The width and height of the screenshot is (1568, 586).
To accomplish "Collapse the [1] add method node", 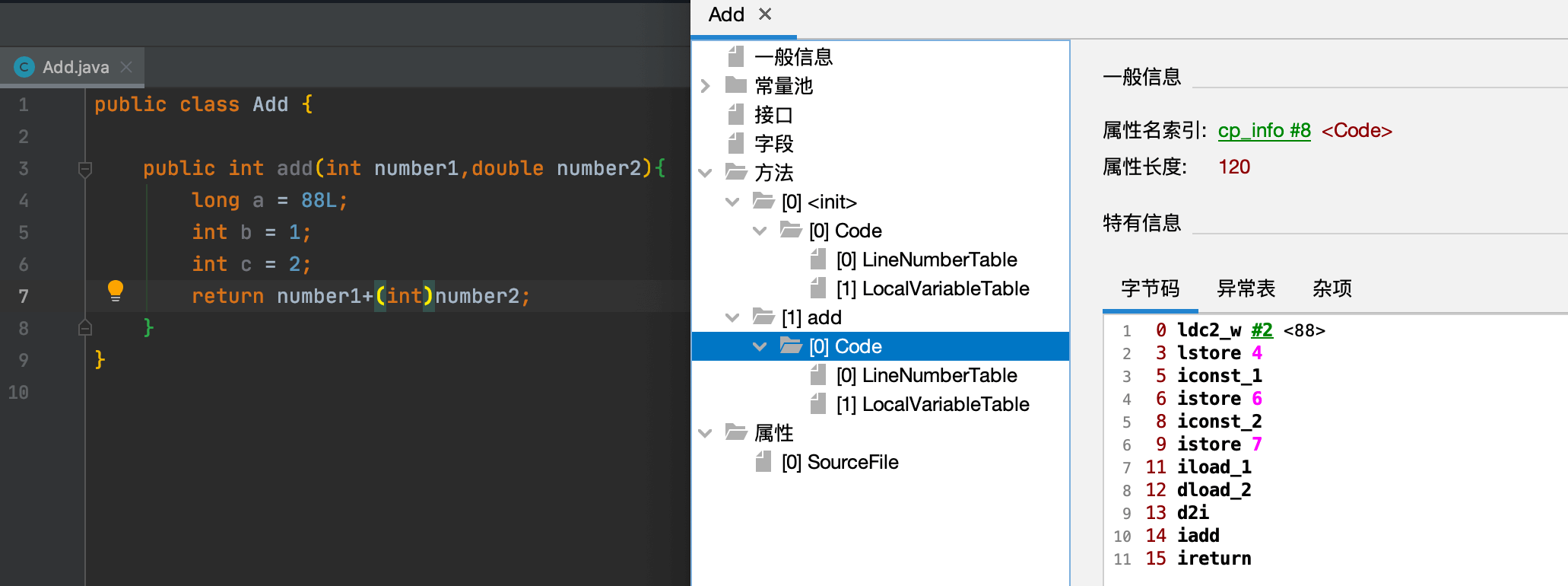I will click(x=733, y=317).
